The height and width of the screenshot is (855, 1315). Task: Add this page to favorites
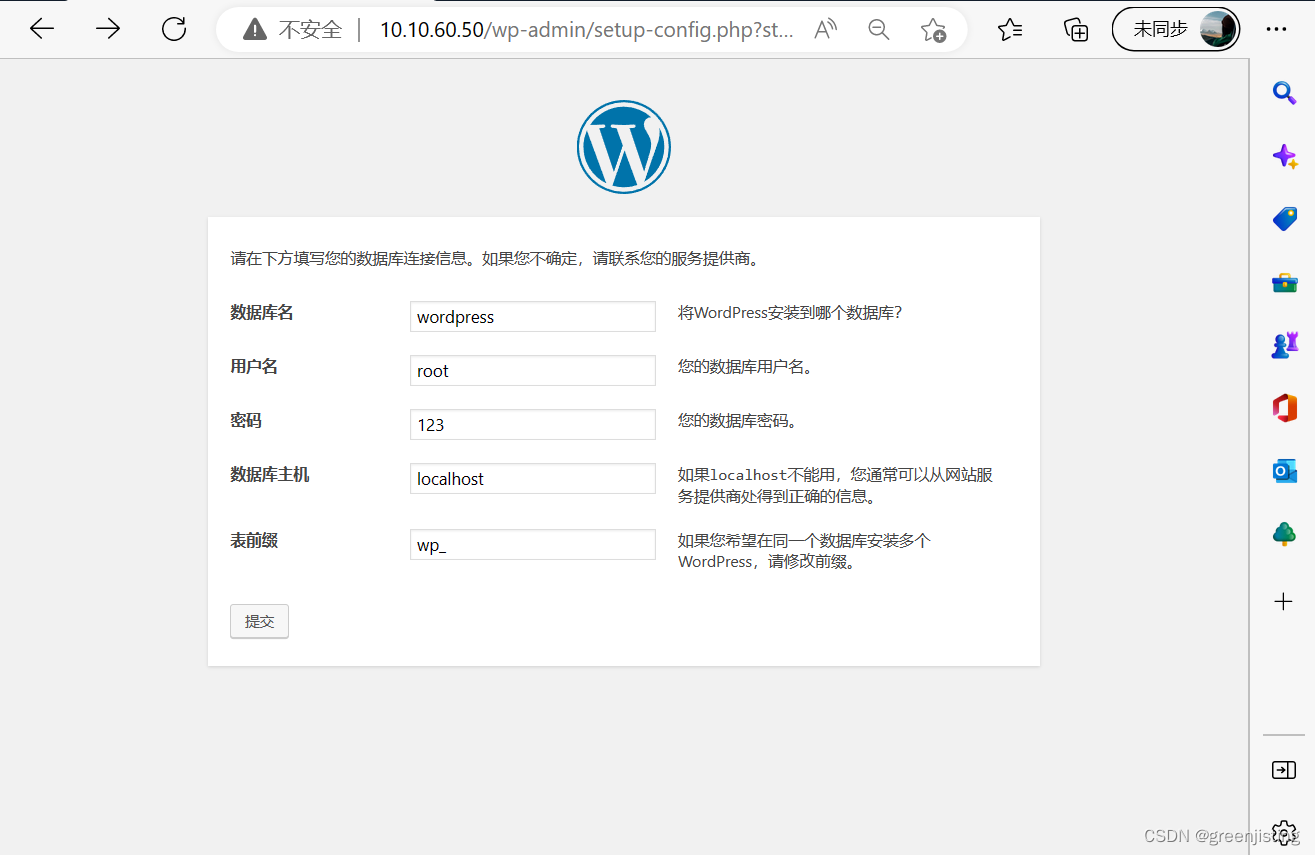[933, 30]
